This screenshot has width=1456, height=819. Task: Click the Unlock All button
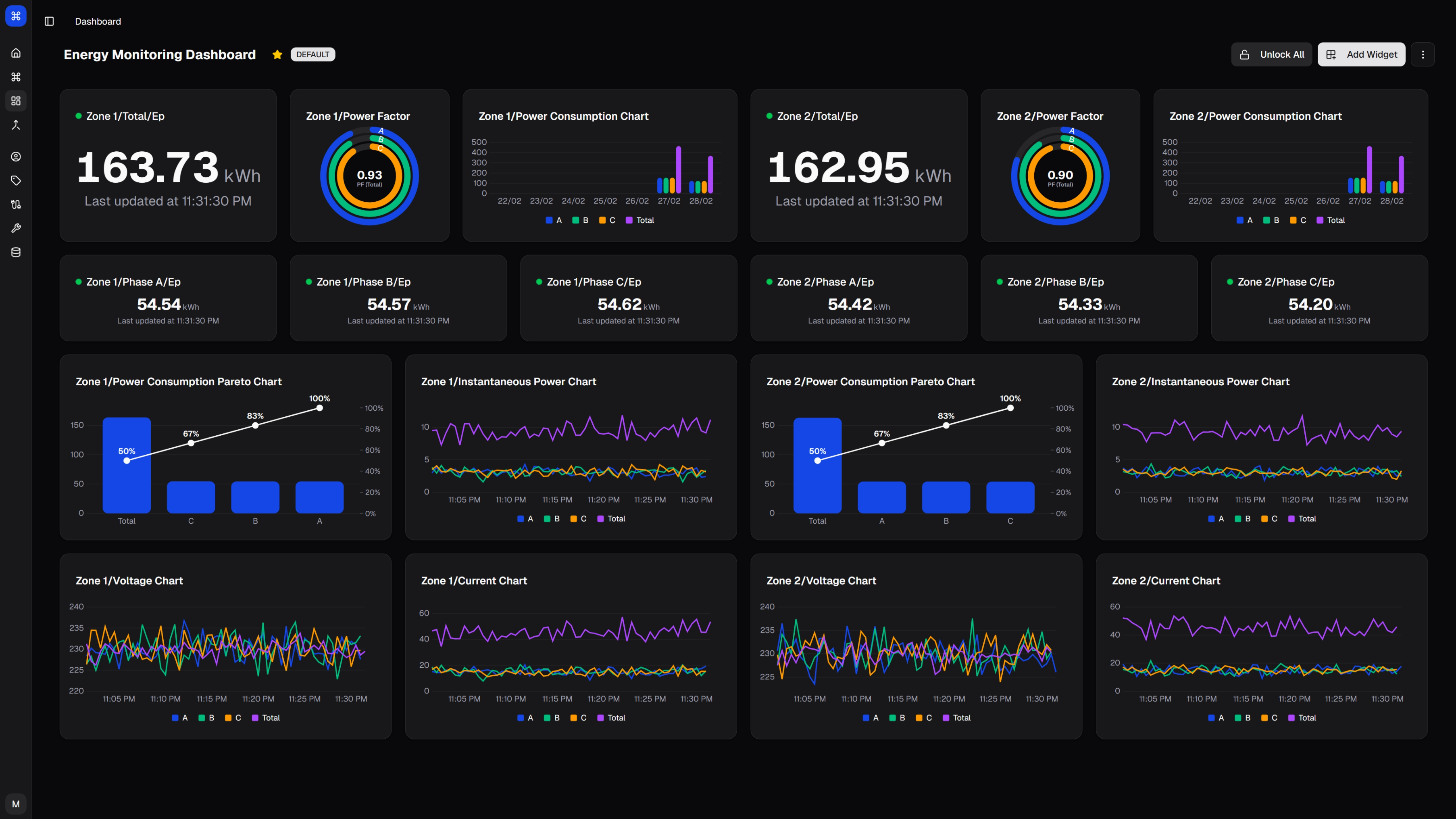coord(1271,54)
